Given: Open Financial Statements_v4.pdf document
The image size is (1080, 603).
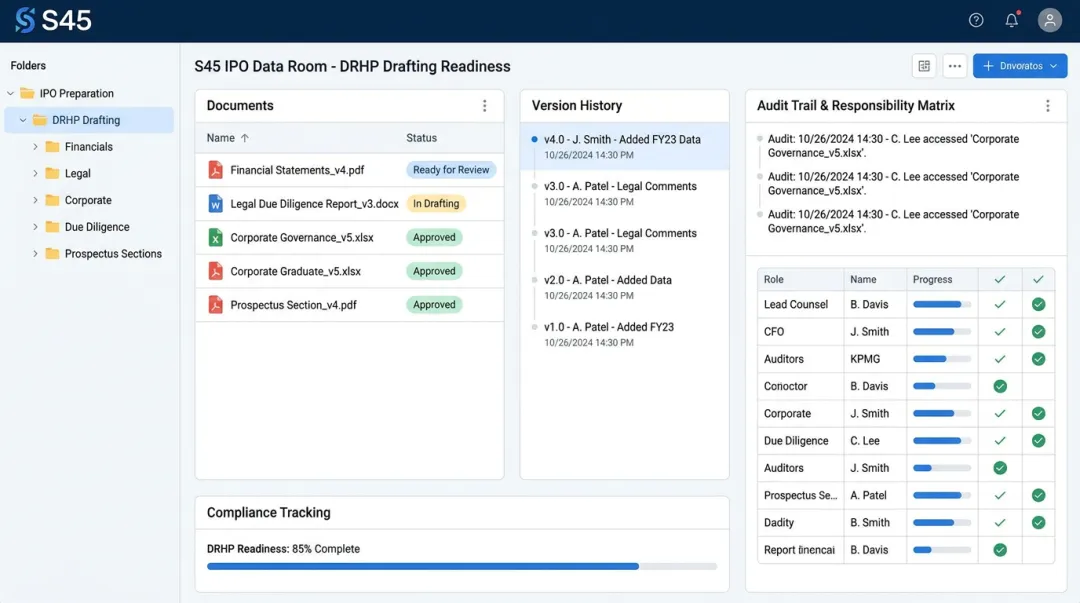Looking at the screenshot, I should pos(297,170).
